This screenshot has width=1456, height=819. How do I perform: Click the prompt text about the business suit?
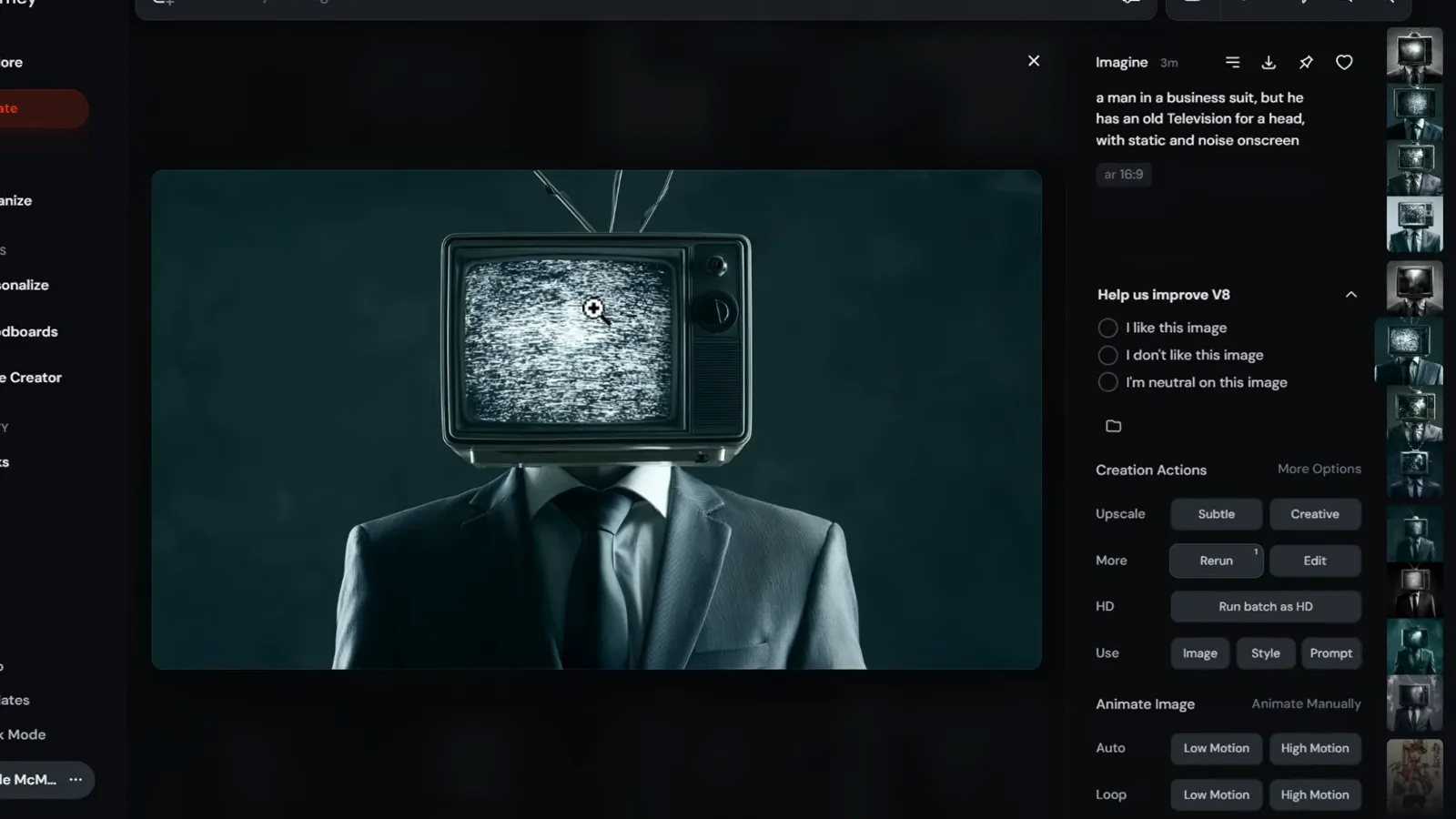coord(1200,118)
